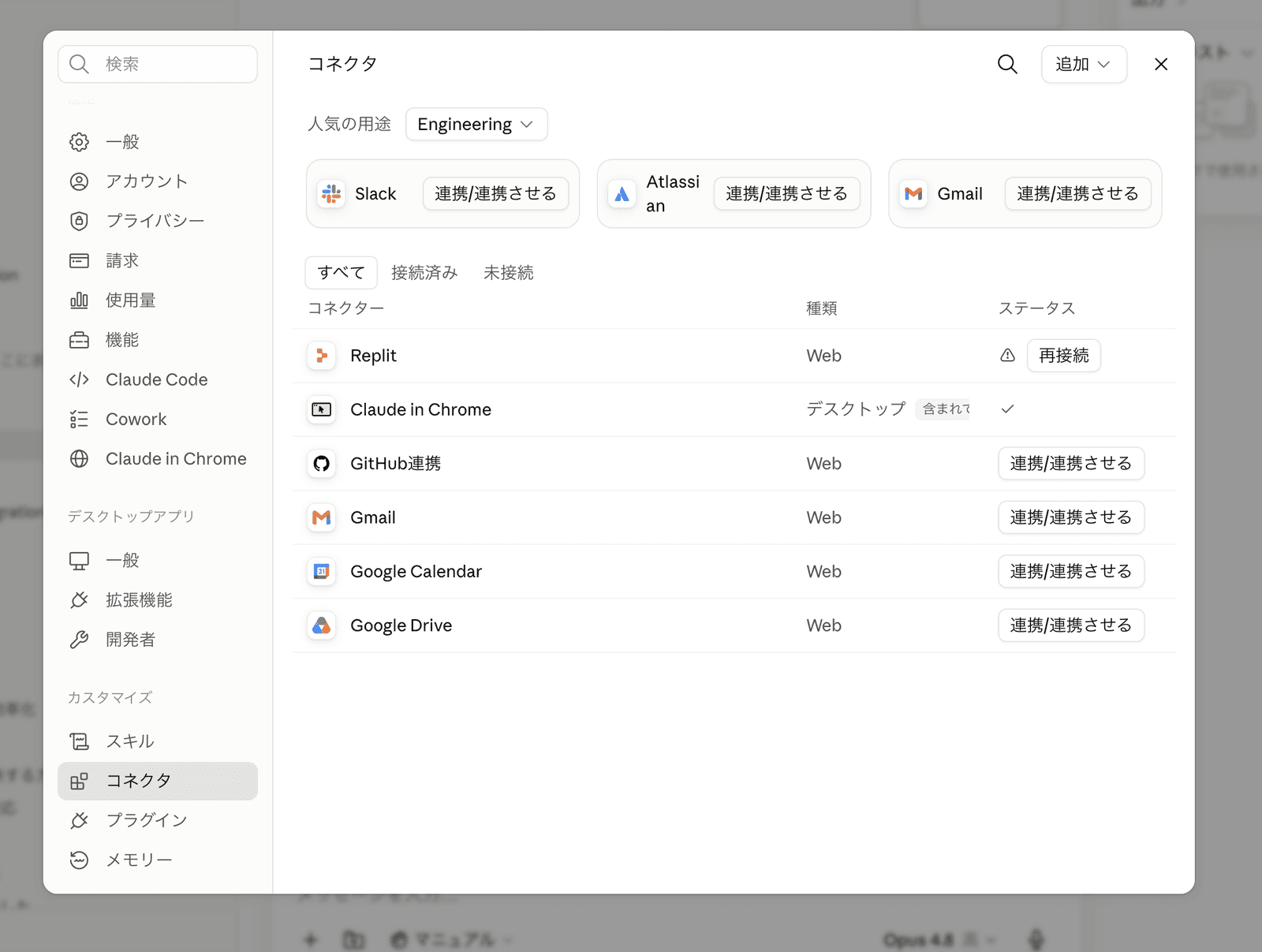
Task: Open desktop app 一般 with monitor icon
Action: (x=158, y=560)
